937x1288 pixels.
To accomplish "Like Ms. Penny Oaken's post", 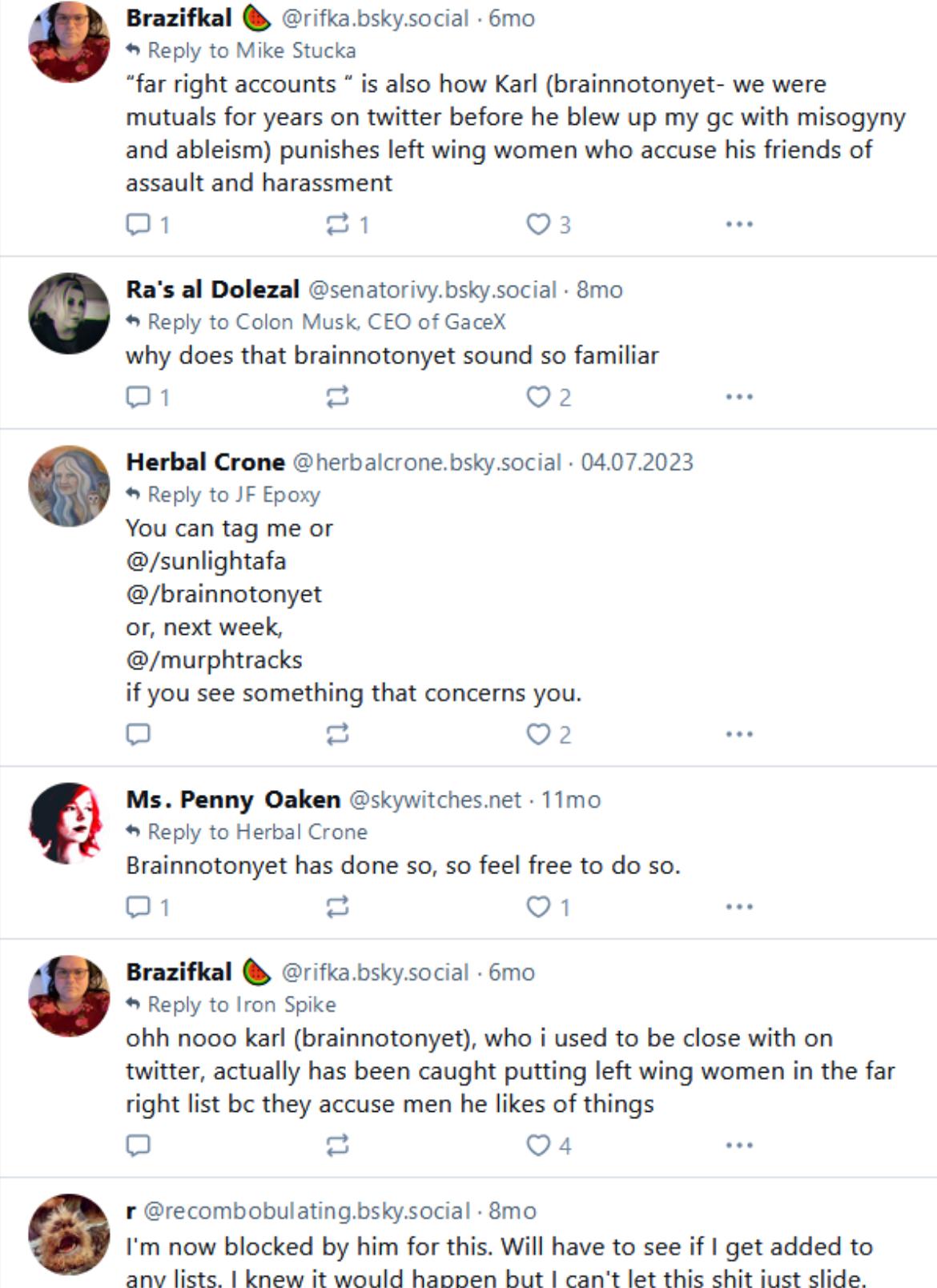I will [537, 907].
